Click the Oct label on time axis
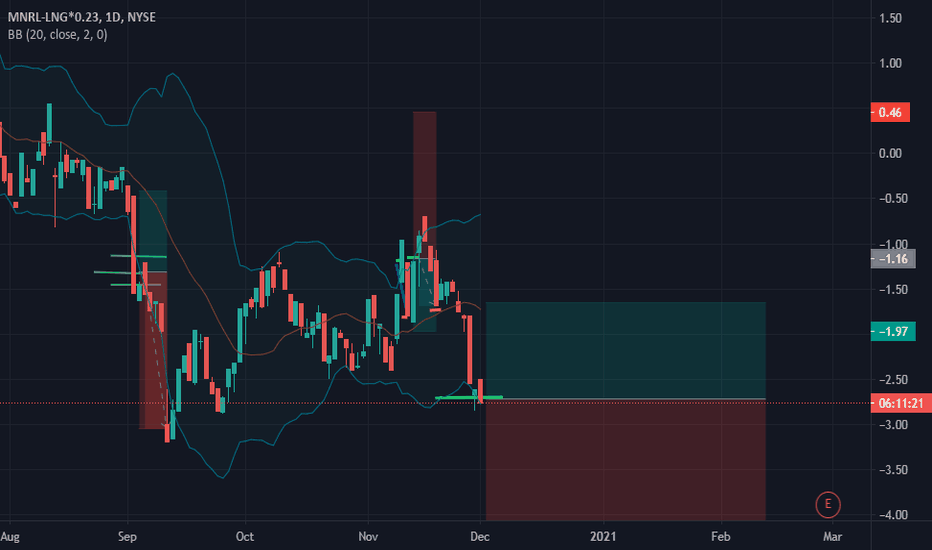Screen dimensions: 932x550 245,536
